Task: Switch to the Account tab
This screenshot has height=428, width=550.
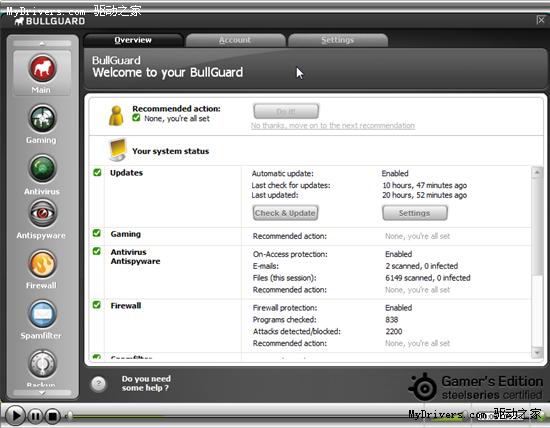Action: point(235,40)
